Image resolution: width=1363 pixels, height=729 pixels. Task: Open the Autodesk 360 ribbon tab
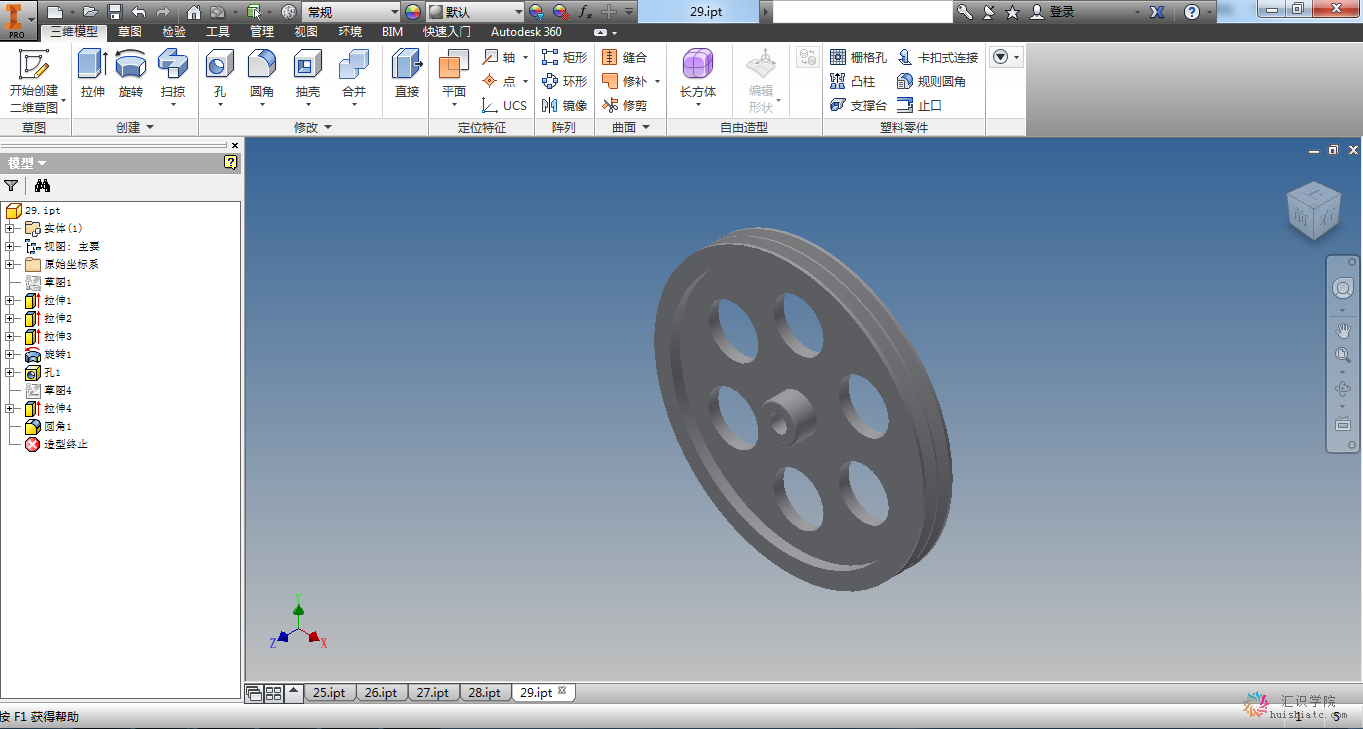[526, 32]
